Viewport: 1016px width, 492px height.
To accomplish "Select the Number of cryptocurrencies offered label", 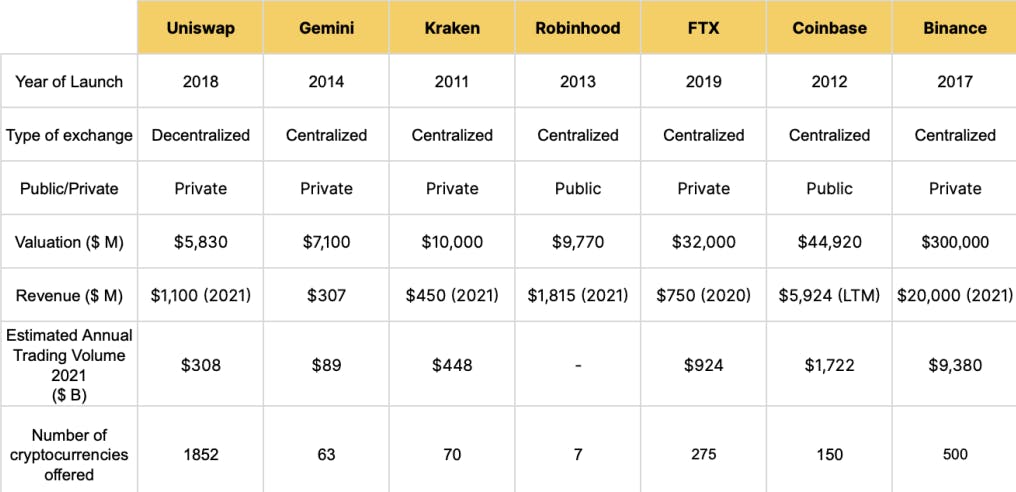I will click(69, 454).
